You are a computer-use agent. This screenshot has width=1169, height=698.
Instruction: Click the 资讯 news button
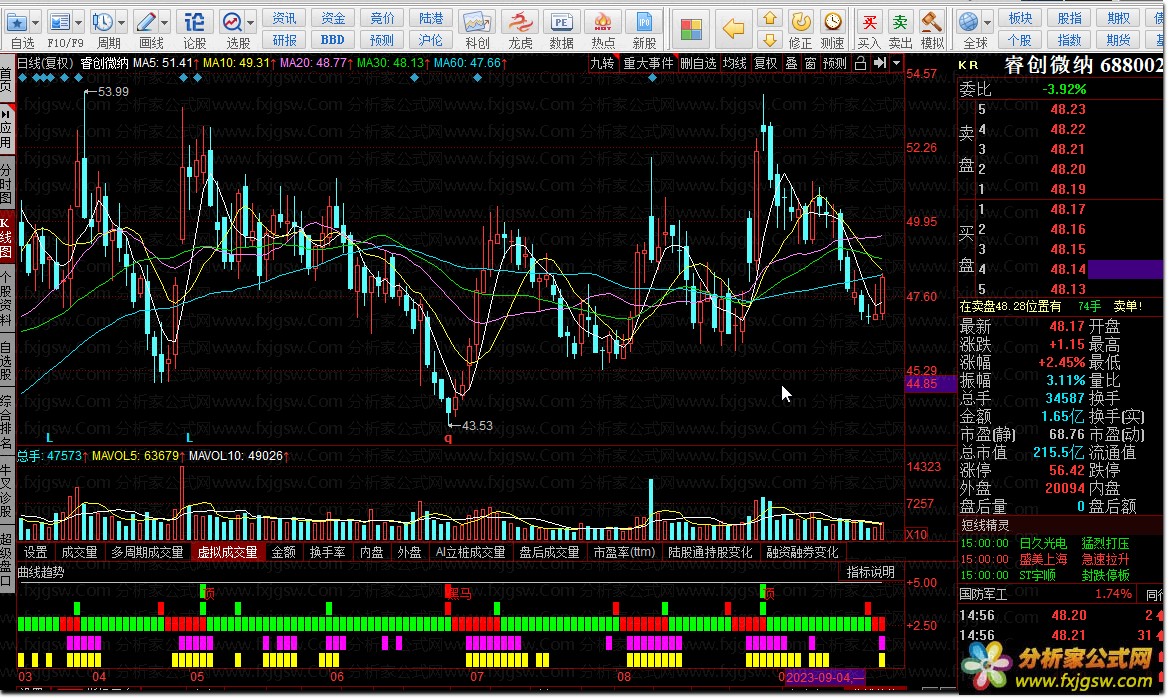(284, 18)
